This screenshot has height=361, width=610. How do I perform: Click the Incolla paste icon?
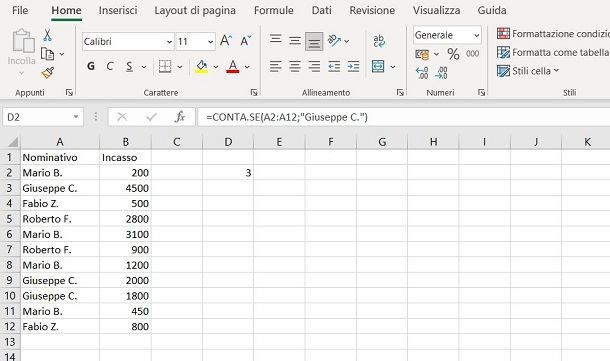(23, 40)
